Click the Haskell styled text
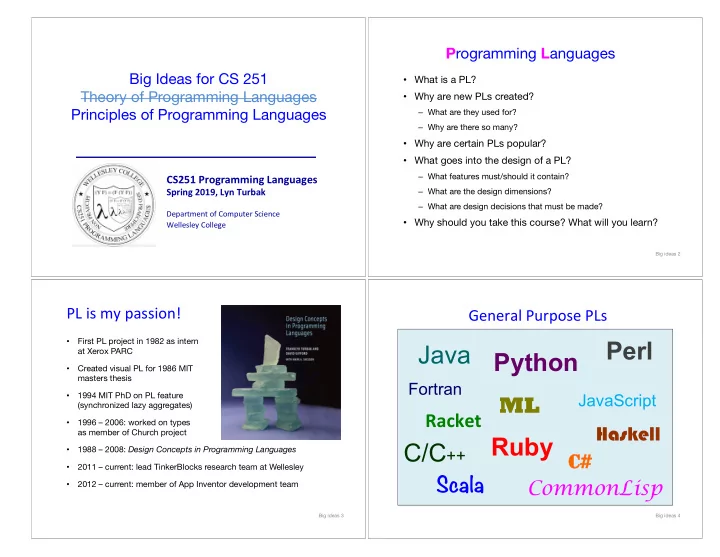The image size is (720, 557). [628, 434]
